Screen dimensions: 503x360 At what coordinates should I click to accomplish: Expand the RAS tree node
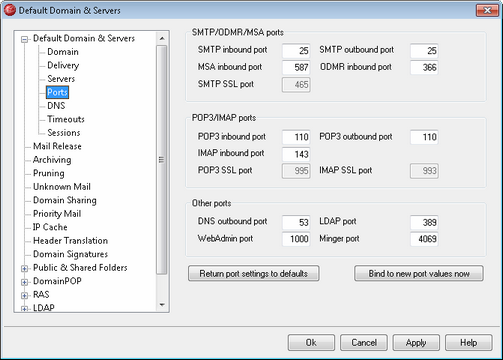[x=24, y=295]
